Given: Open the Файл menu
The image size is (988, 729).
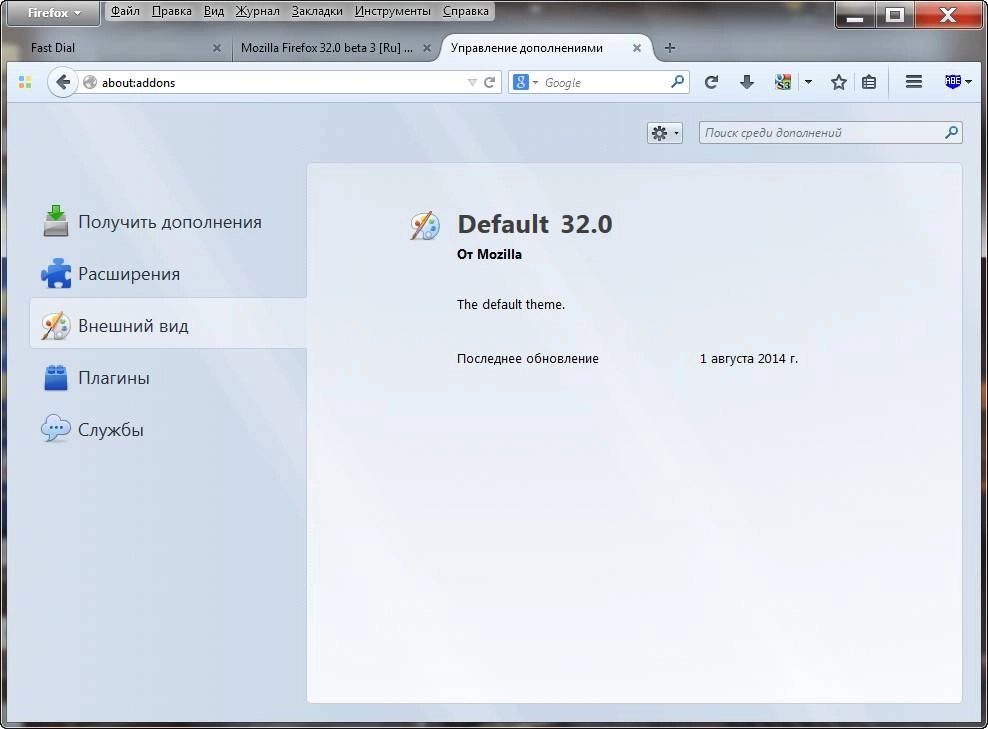Looking at the screenshot, I should tap(125, 11).
